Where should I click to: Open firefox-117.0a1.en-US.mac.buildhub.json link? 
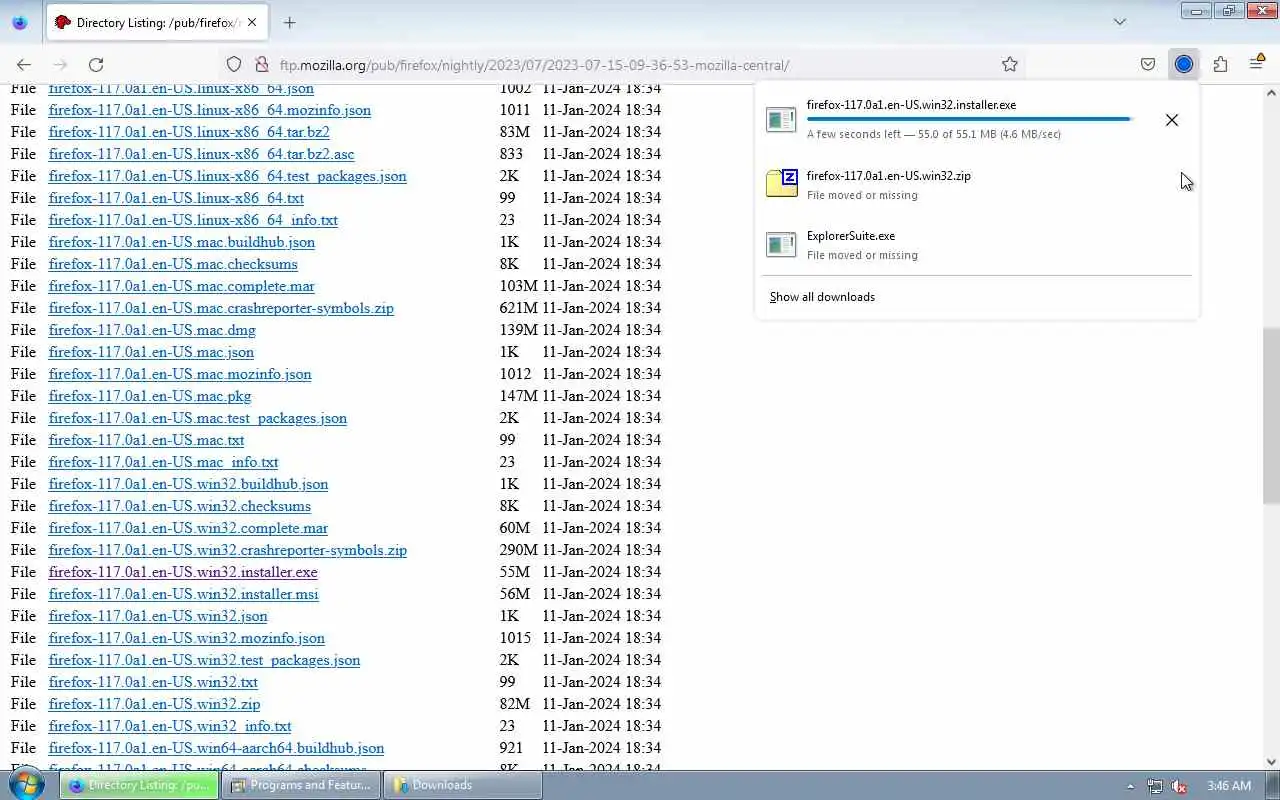[182, 242]
